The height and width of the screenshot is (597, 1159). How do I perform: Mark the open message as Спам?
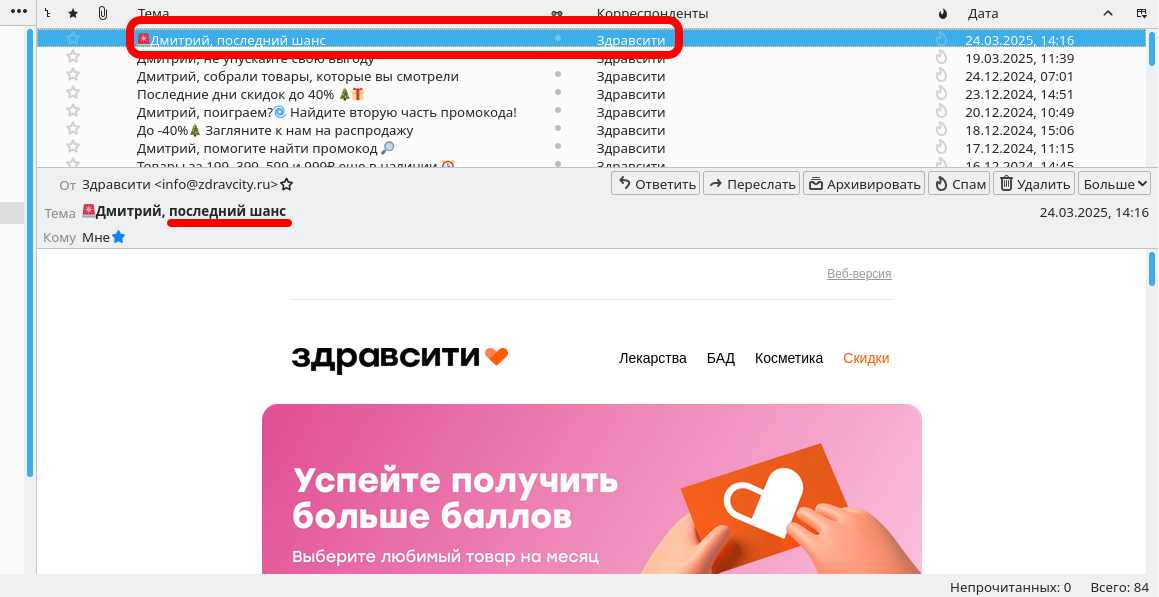click(959, 183)
